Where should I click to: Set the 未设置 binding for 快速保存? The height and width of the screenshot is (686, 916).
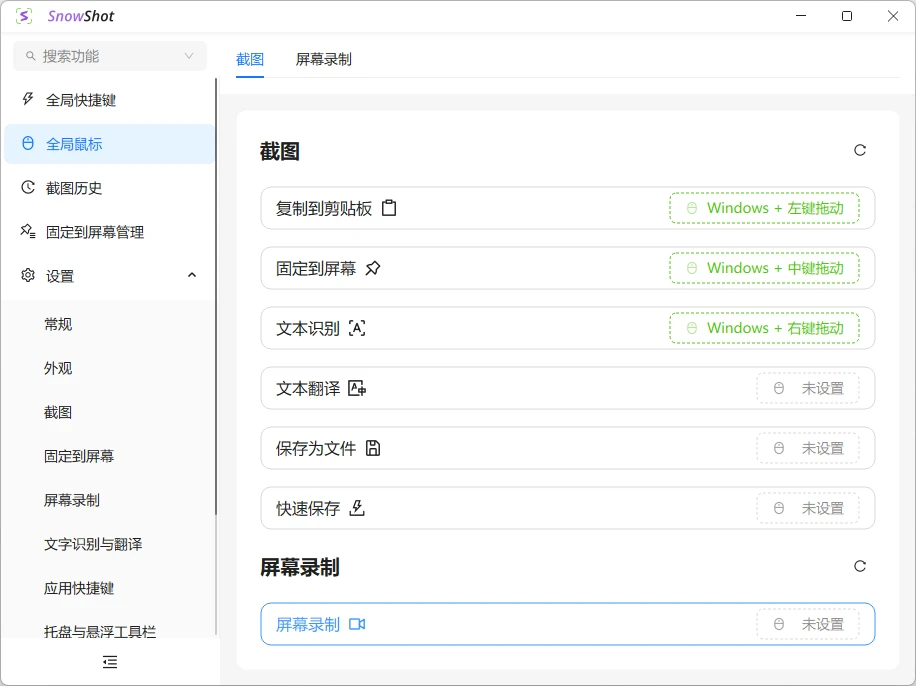[808, 508]
